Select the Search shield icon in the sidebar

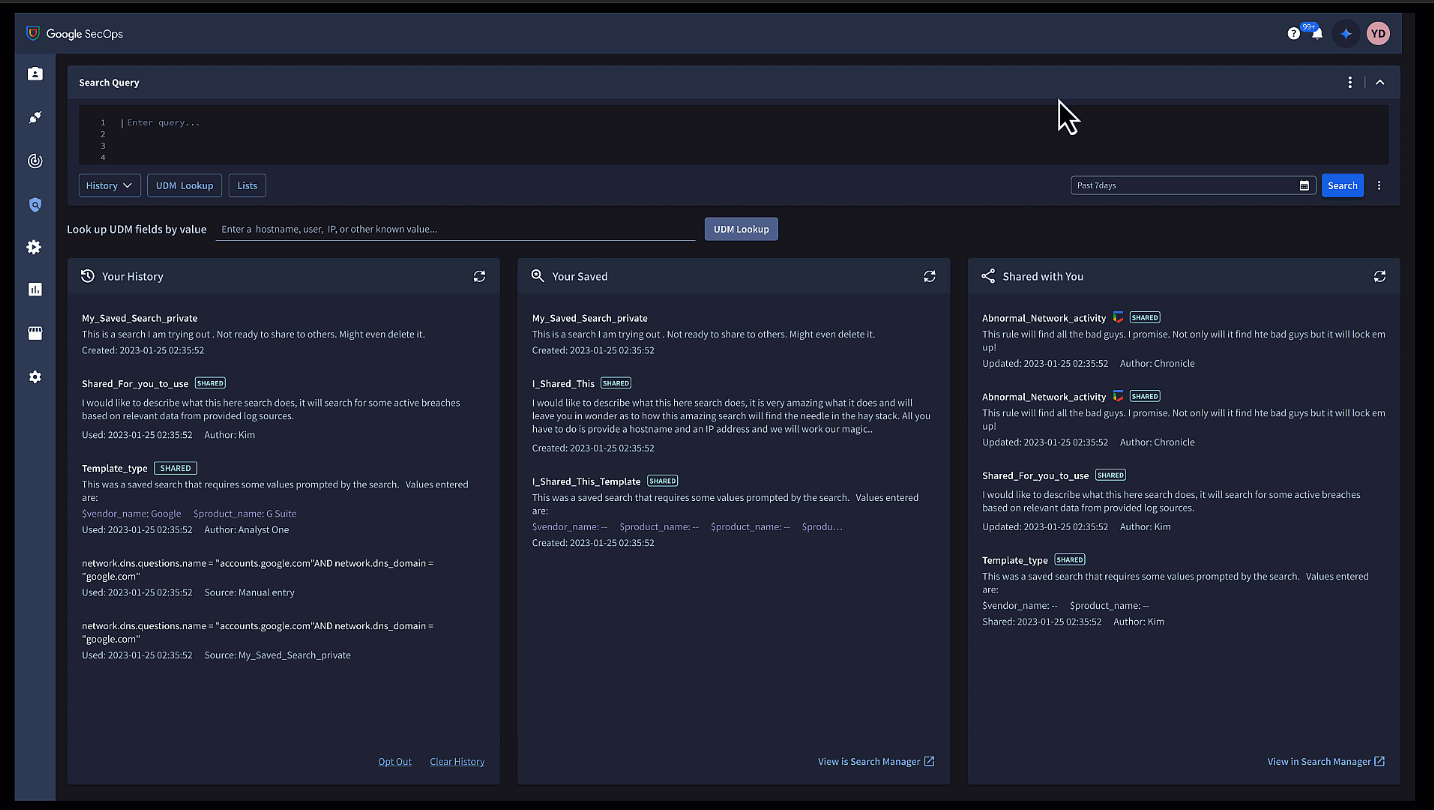(35, 205)
